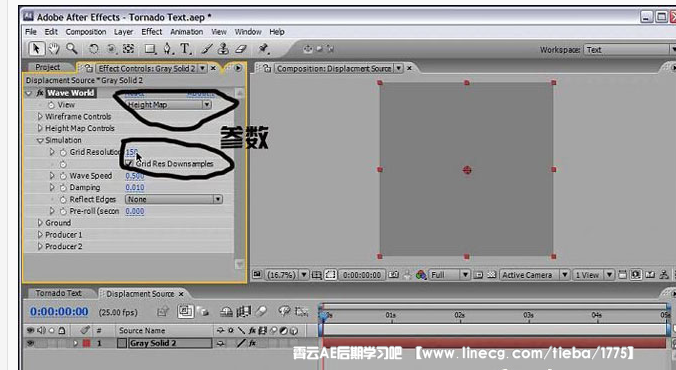Expand the Producer 2 group
This screenshot has height=370, width=676.
point(40,246)
